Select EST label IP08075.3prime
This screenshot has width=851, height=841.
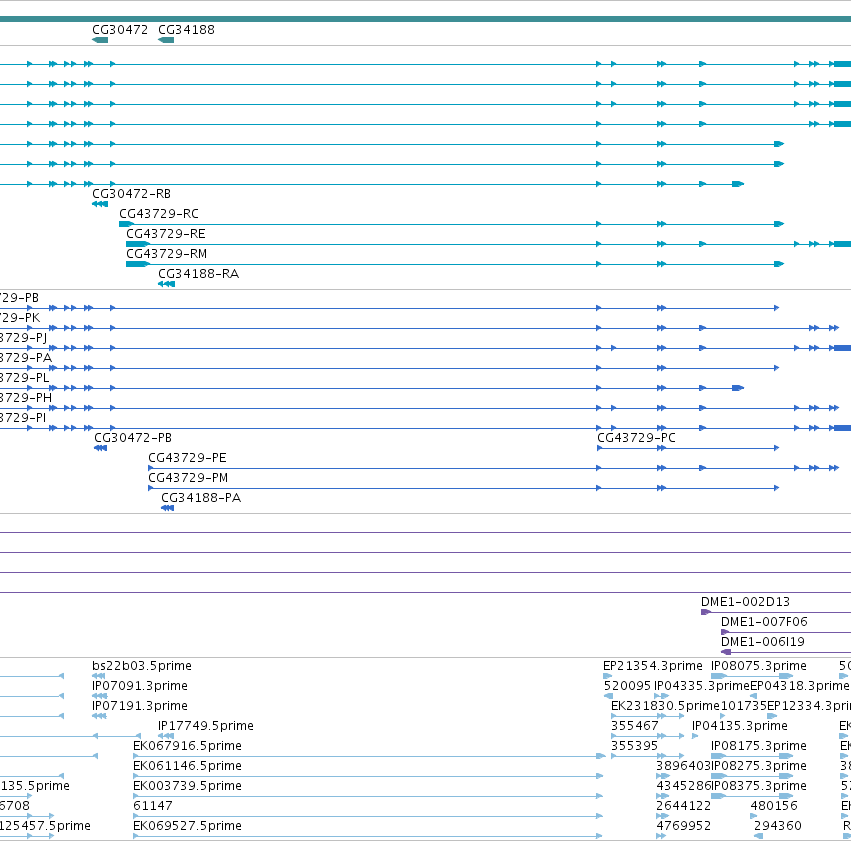coord(759,666)
